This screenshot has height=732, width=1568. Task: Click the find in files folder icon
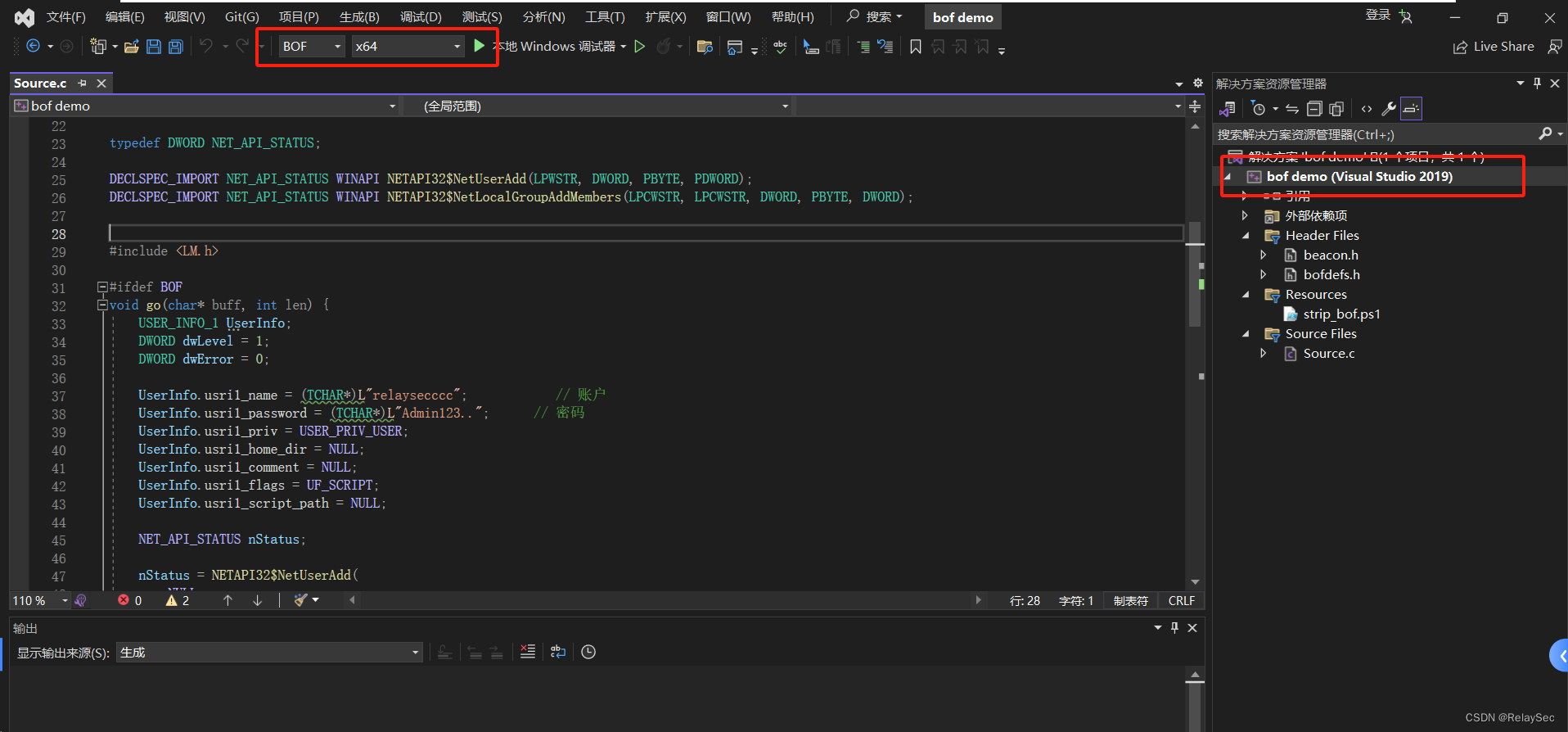point(705,47)
